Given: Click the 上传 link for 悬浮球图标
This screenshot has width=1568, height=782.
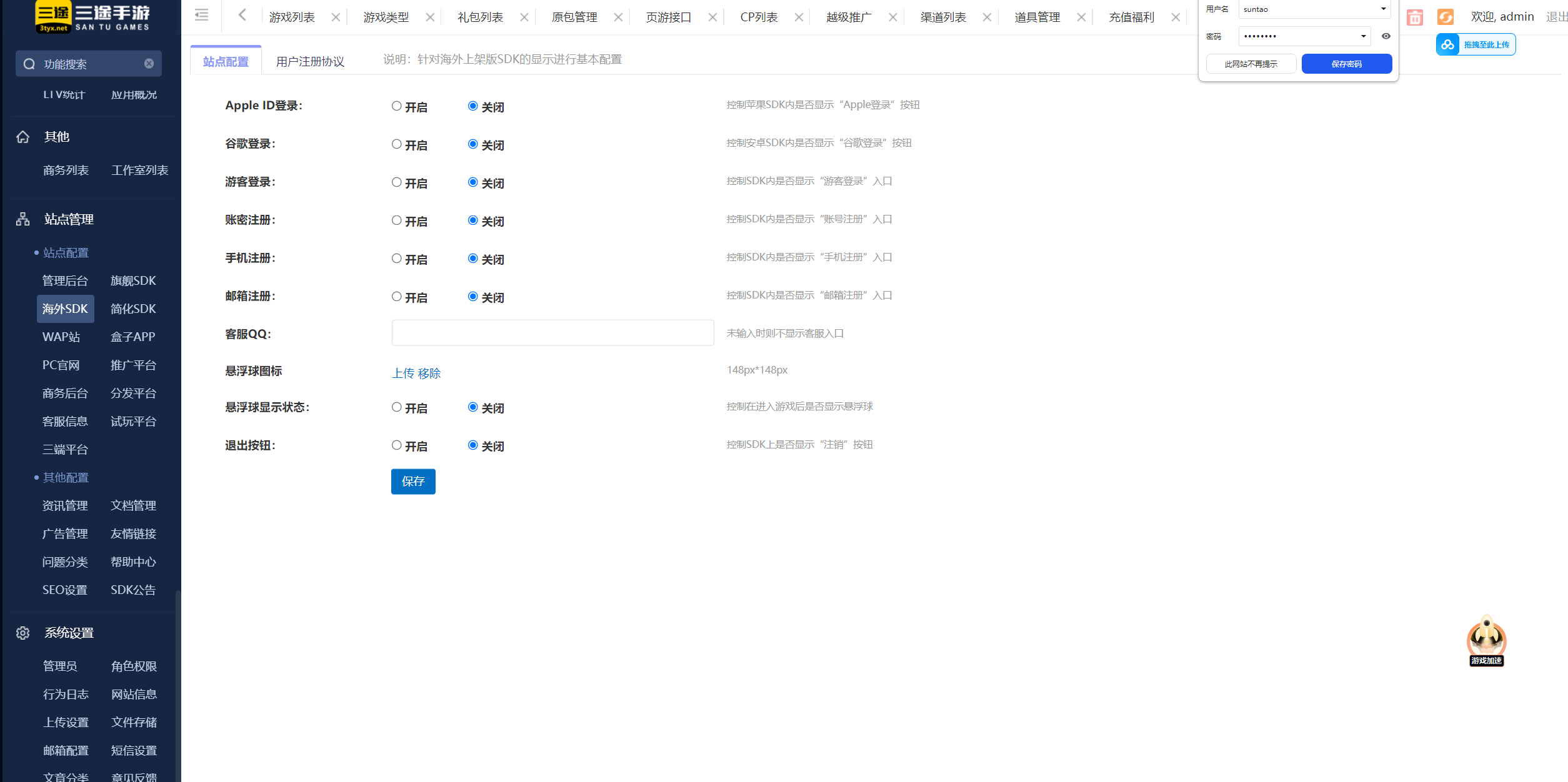Looking at the screenshot, I should coord(403,374).
